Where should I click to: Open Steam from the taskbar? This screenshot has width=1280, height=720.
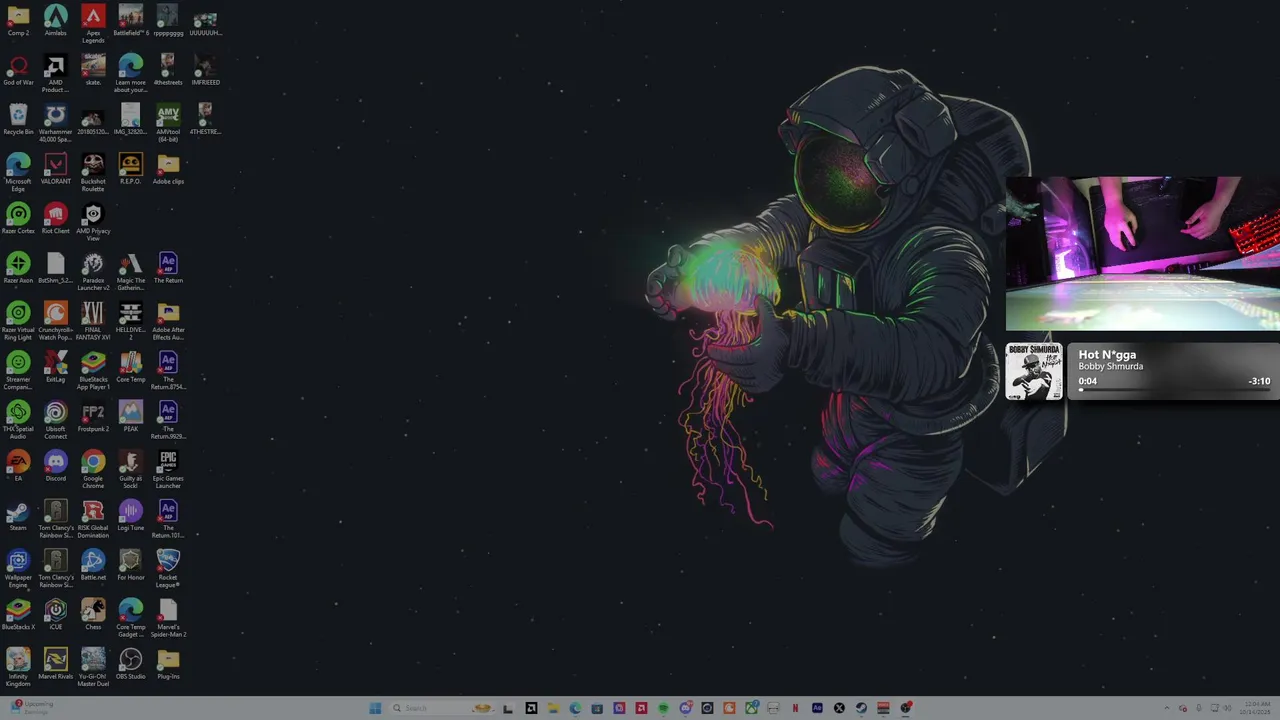tap(861, 708)
